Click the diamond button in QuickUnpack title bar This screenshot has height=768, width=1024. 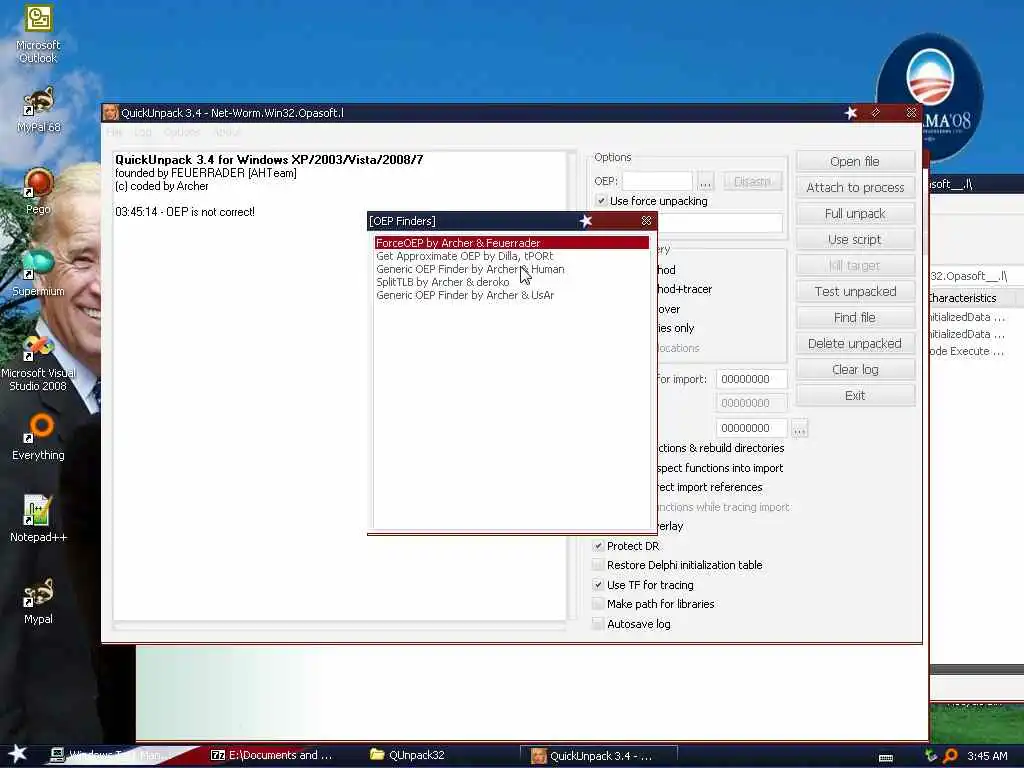[876, 113]
